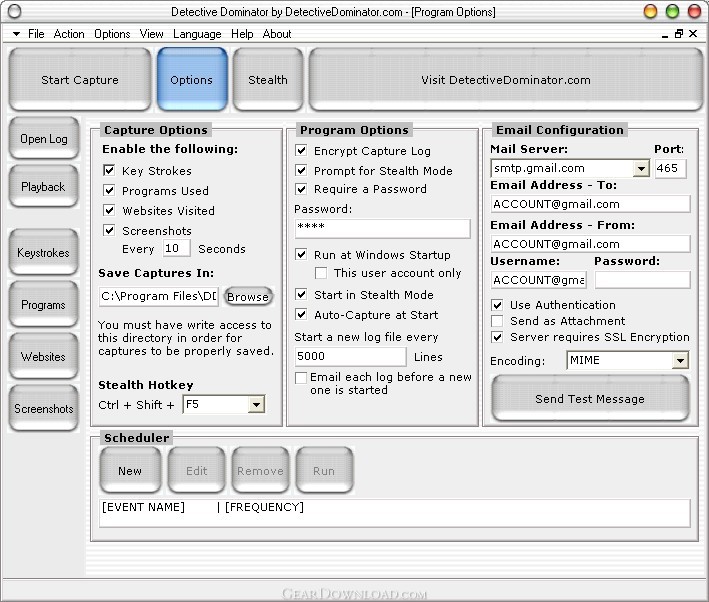Viewport: 709px width, 602px height.
Task: Click the Scheduler Run button
Action: click(324, 471)
